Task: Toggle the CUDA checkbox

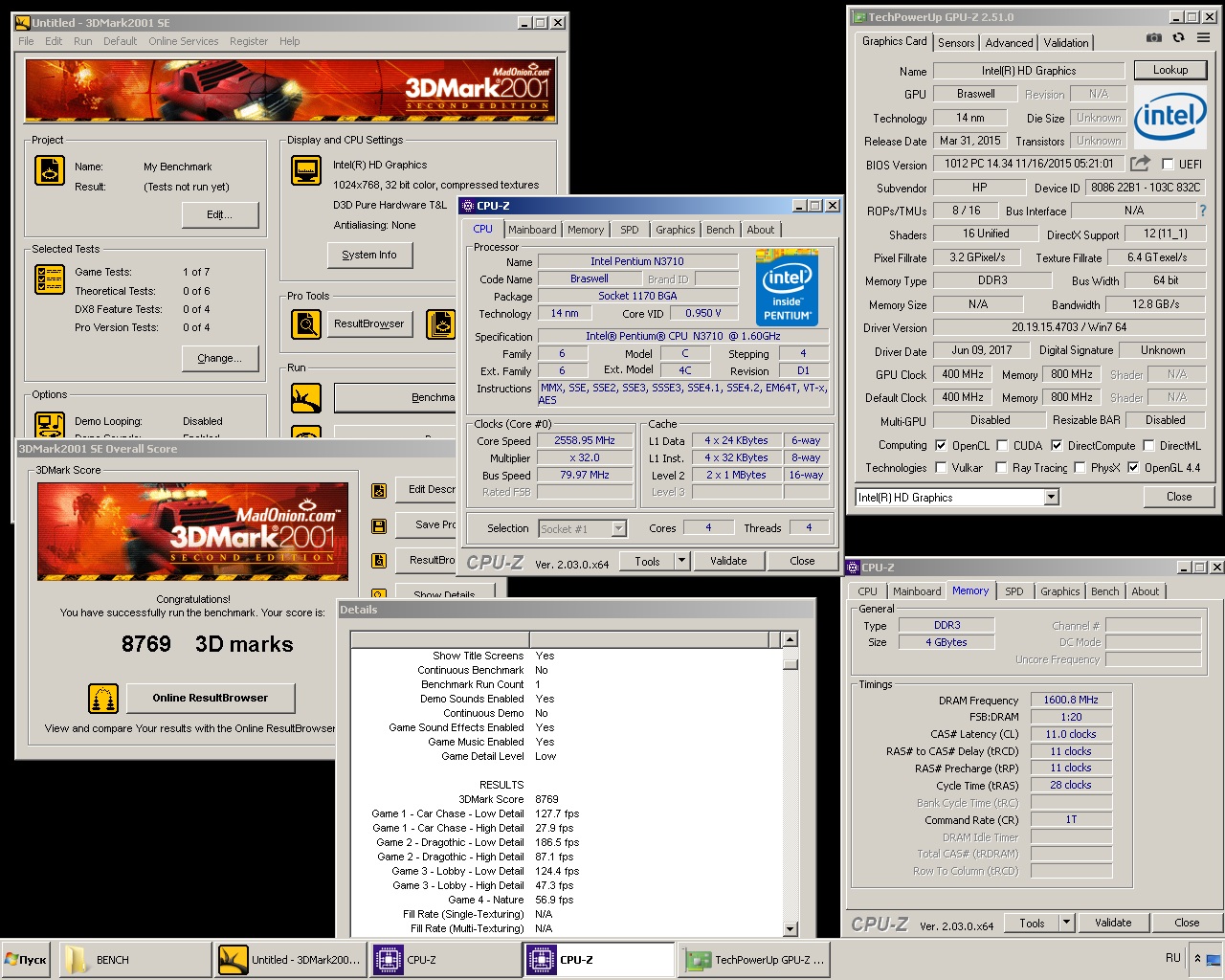Action: [1002, 445]
